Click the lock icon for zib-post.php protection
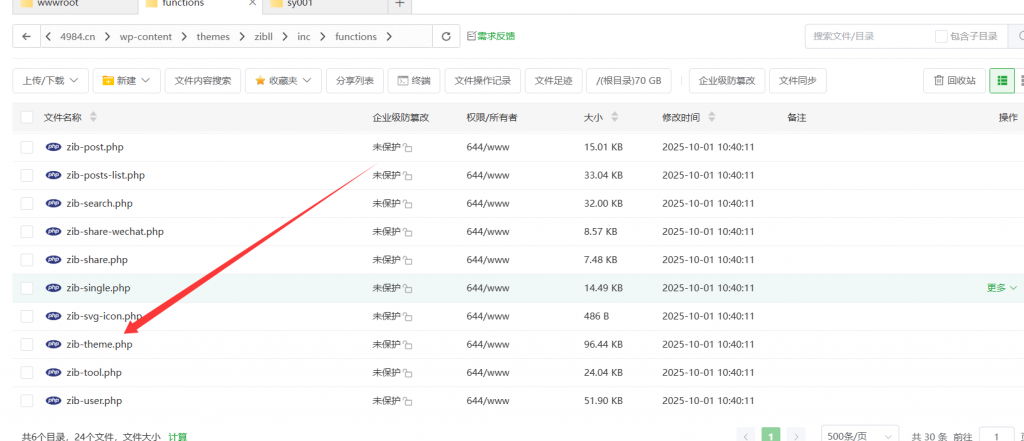Viewport: 1024px width, 441px height. [408, 148]
